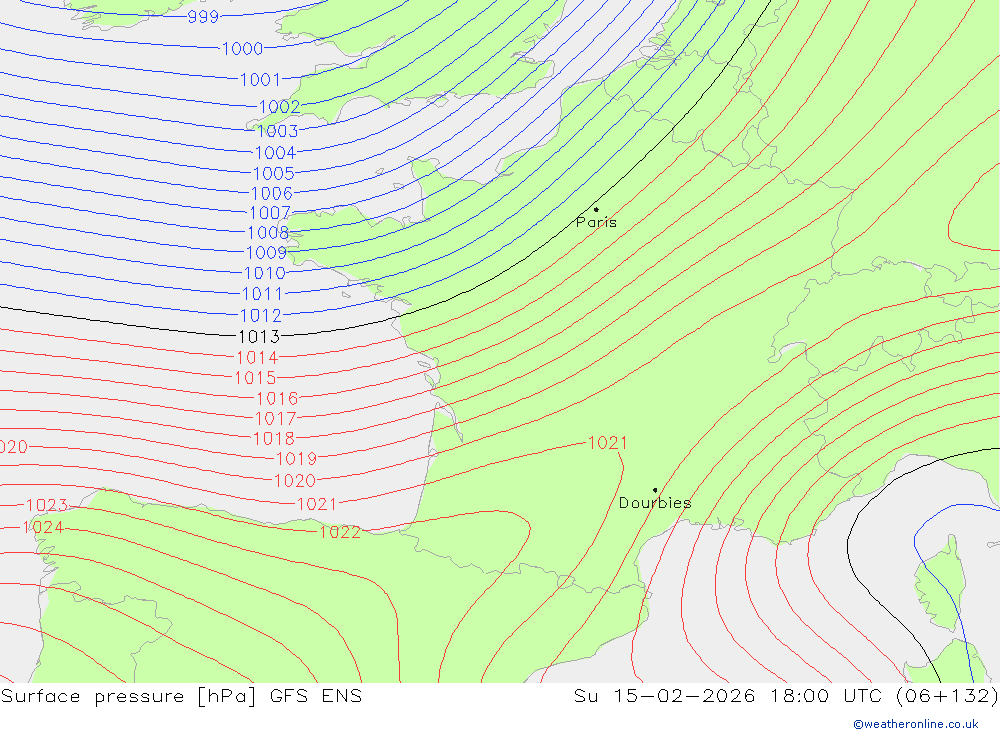Click the 1024 isobar label

pos(43,528)
